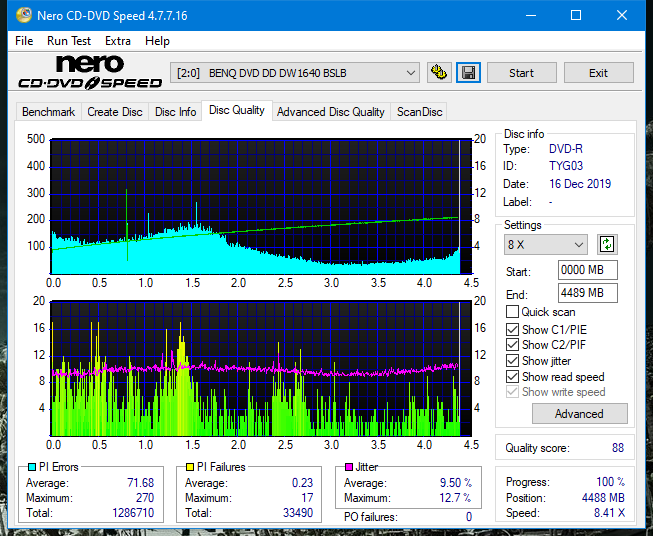Image resolution: width=653 pixels, height=536 pixels.
Task: Switch to the ScanDisc tab
Action: (419, 112)
